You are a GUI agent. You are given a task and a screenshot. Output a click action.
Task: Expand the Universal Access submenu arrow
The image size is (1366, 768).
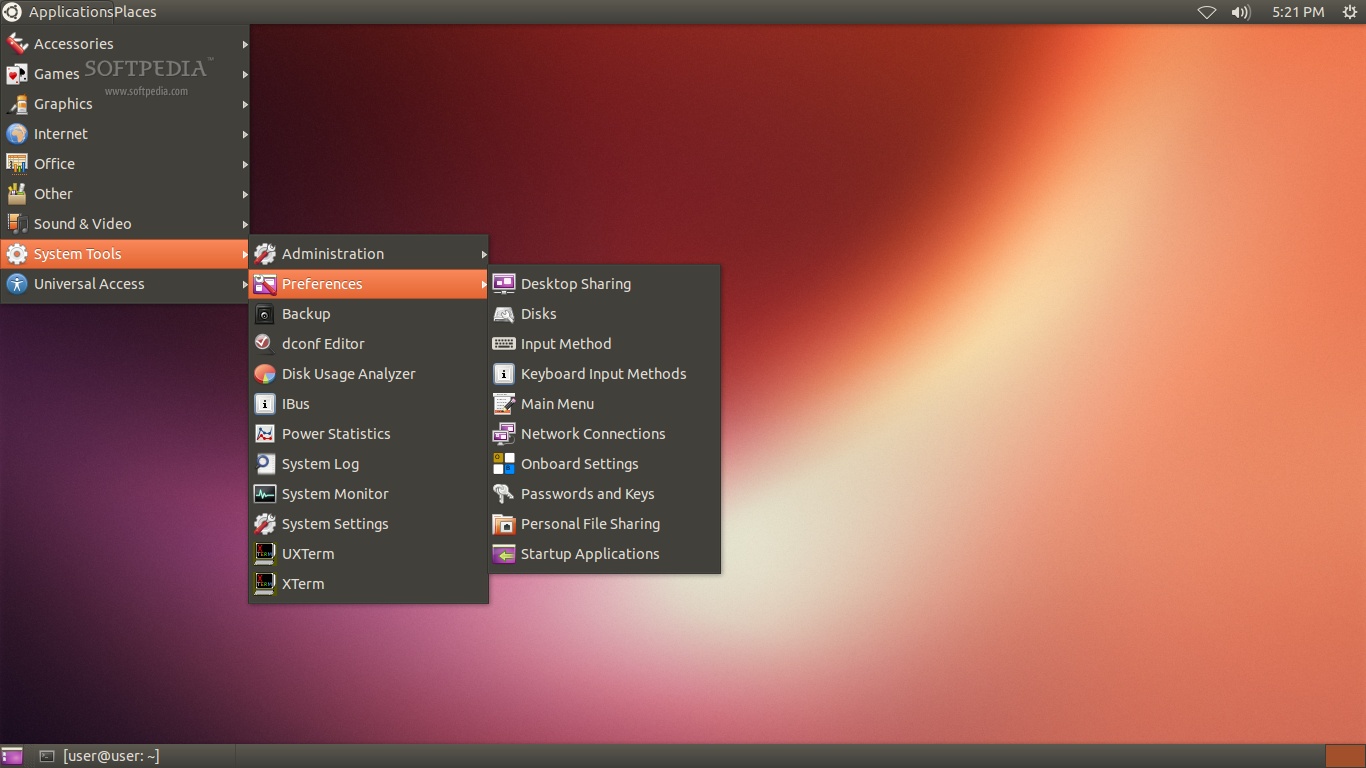244,284
